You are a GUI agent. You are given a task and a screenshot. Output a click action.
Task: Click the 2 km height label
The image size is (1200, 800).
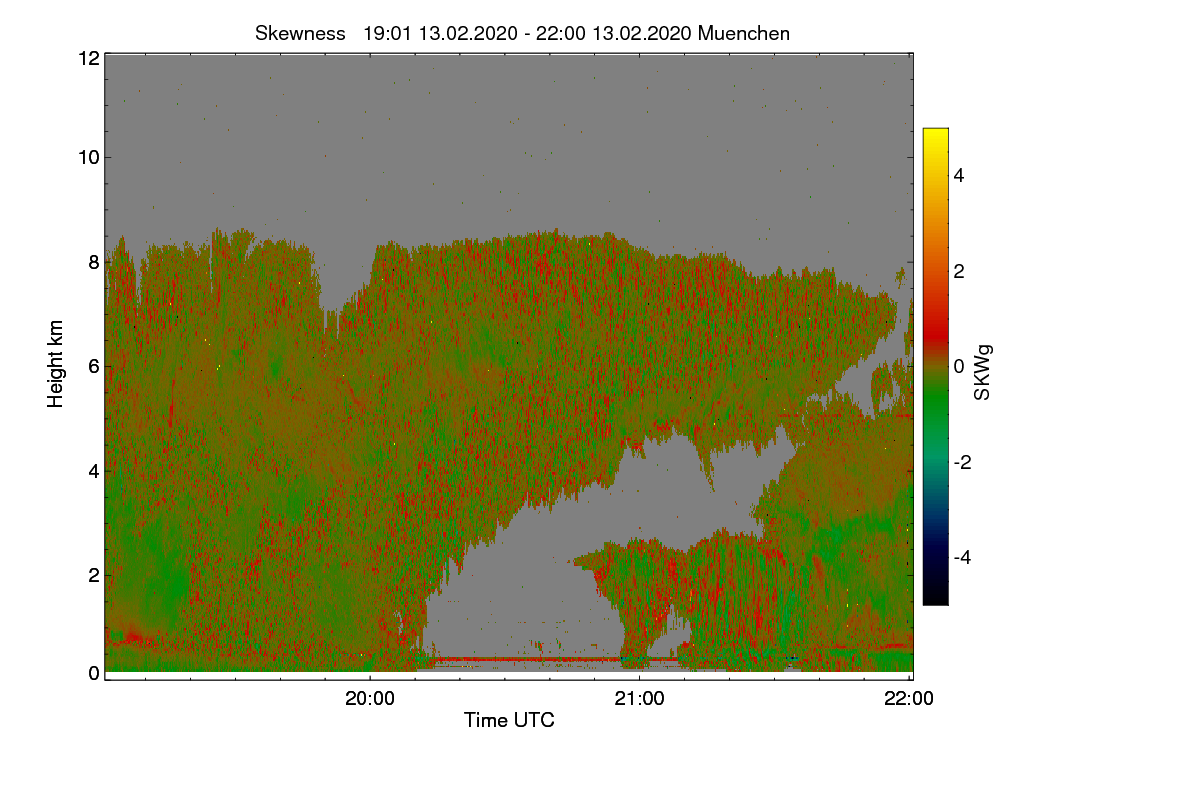click(x=94, y=574)
